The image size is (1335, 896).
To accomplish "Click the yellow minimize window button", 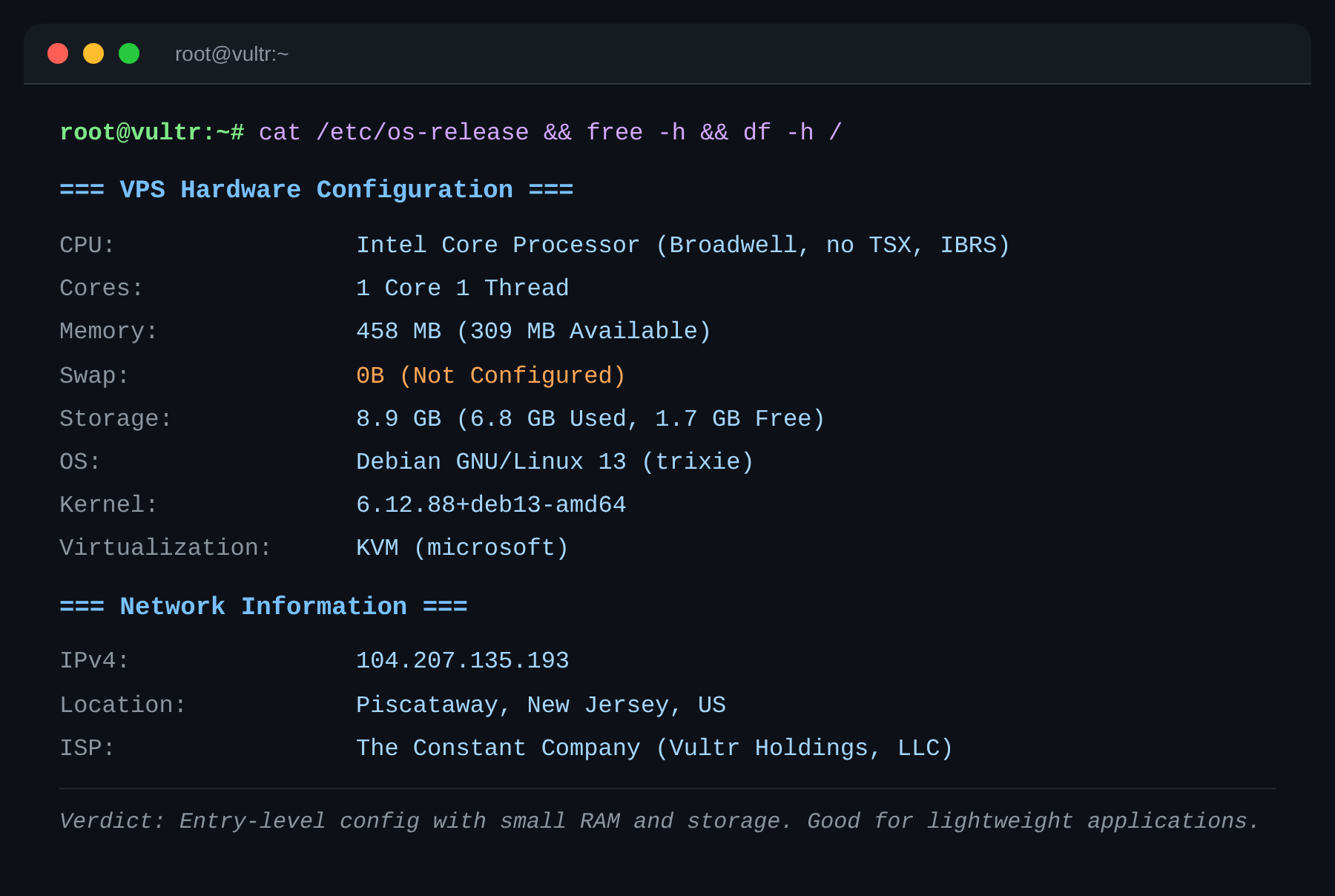I will (x=93, y=53).
